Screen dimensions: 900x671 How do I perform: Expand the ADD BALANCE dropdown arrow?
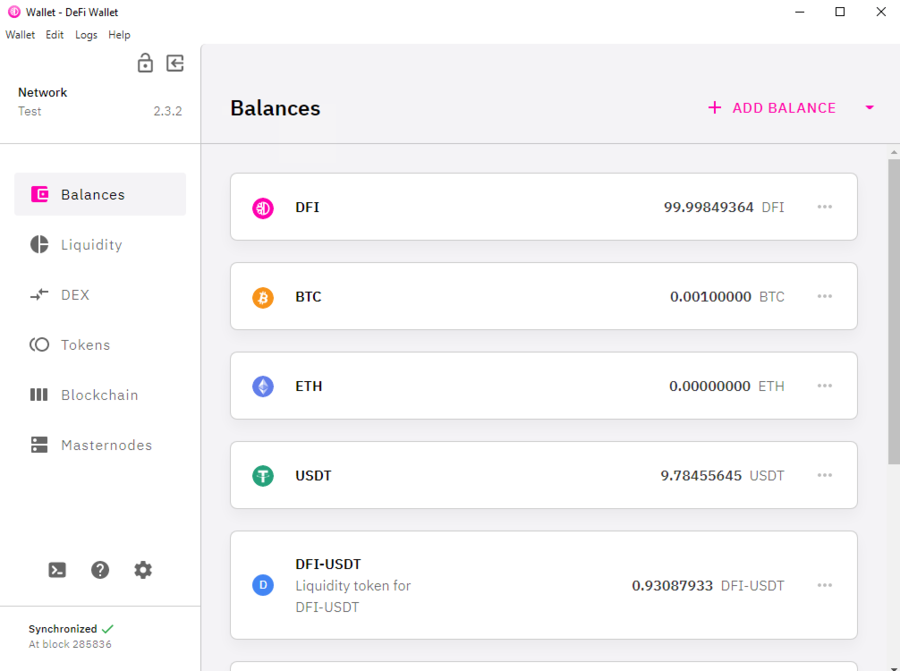point(869,107)
